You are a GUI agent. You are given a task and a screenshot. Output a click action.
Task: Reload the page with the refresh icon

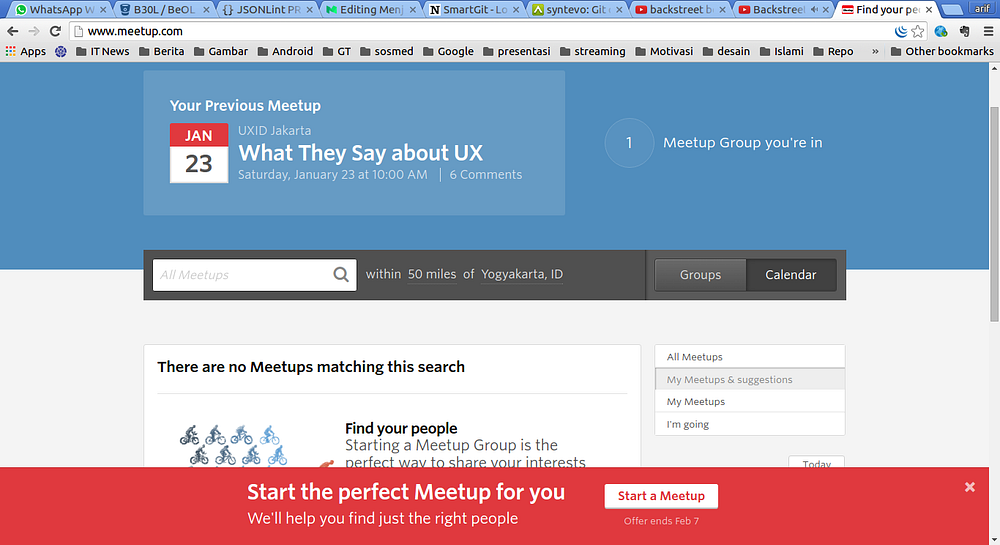click(55, 31)
